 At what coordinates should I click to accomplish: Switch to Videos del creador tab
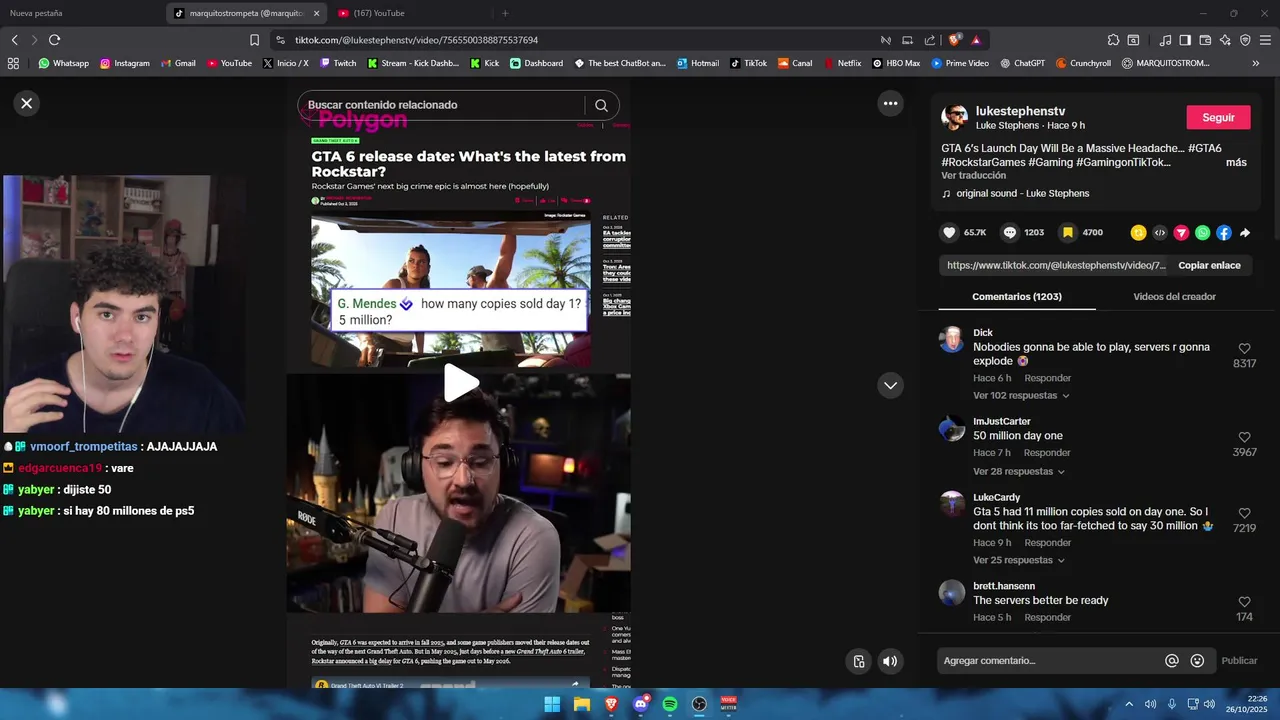(x=1174, y=296)
